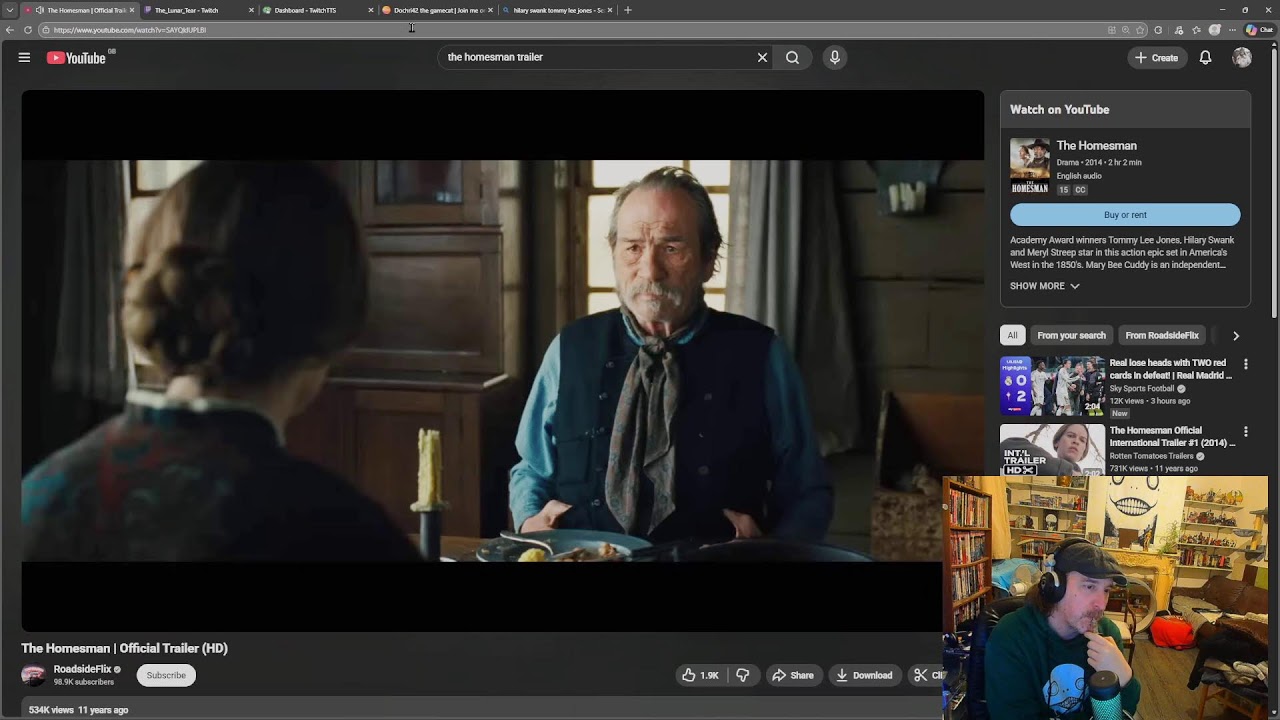Close the Homesman Official Trailer tab
This screenshot has width=1280, height=720.
pos(131,10)
